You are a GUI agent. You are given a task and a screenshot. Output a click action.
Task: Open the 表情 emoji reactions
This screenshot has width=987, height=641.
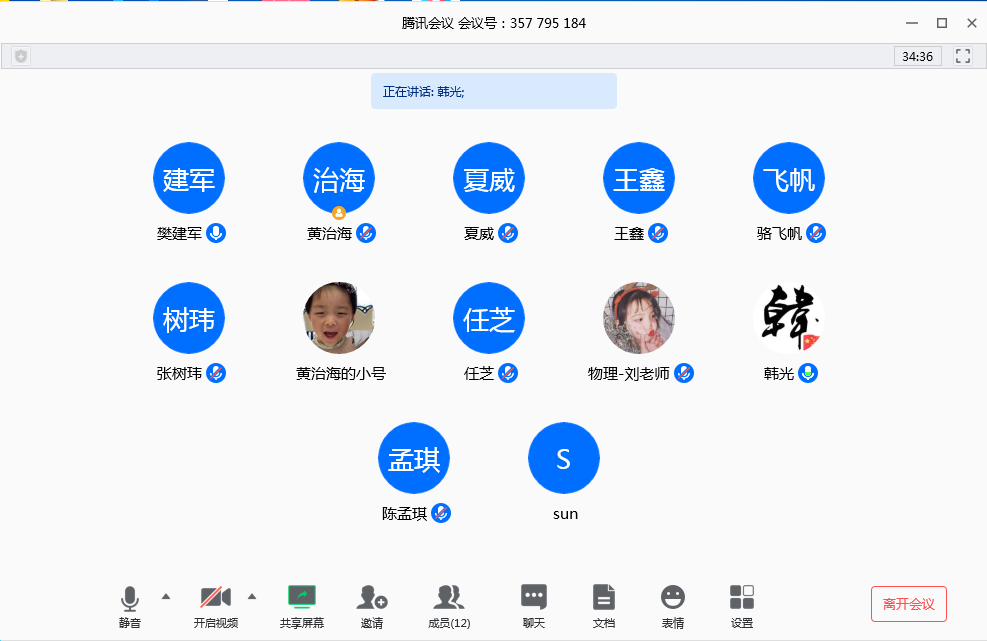[673, 606]
